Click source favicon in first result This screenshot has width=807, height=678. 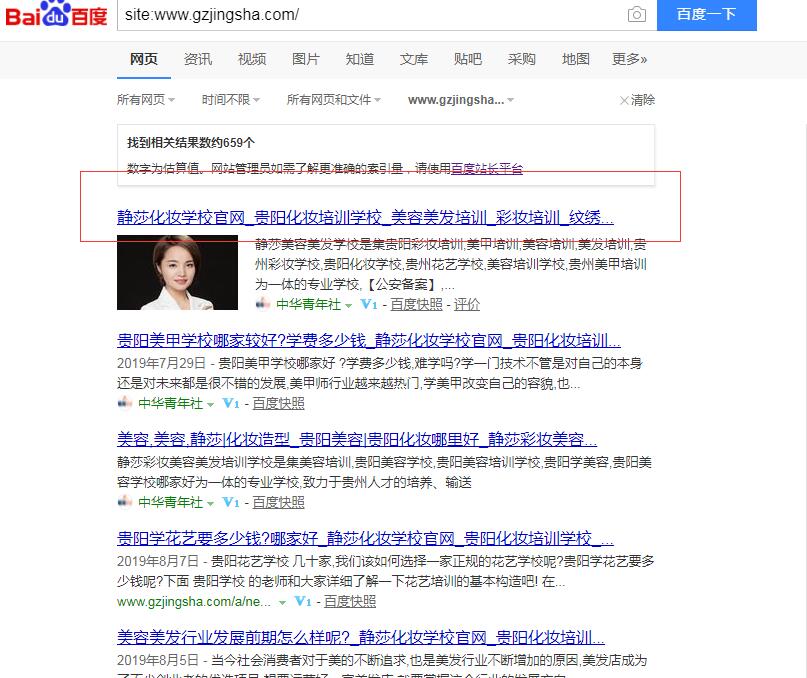tap(262, 304)
